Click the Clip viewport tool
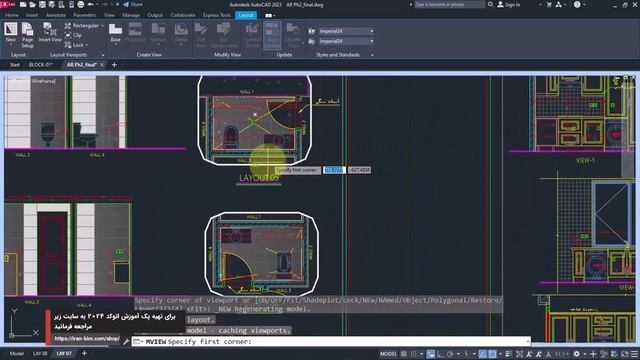The image size is (640, 360). (73, 36)
